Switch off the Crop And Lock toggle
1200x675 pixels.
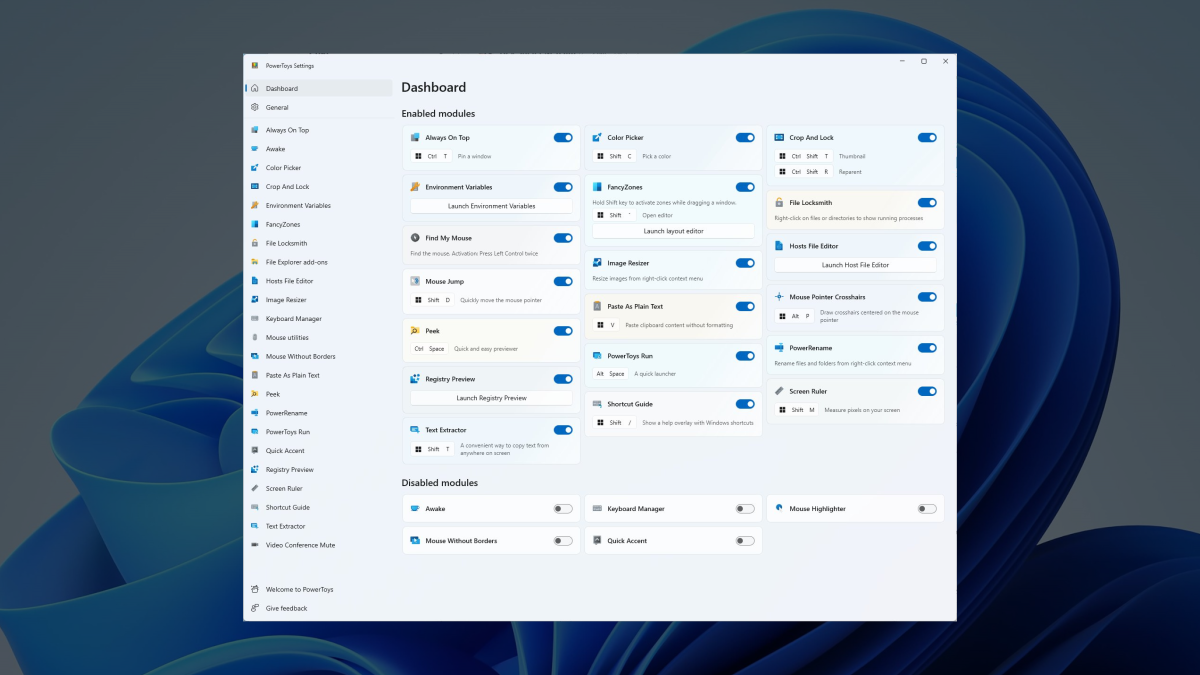(927, 137)
